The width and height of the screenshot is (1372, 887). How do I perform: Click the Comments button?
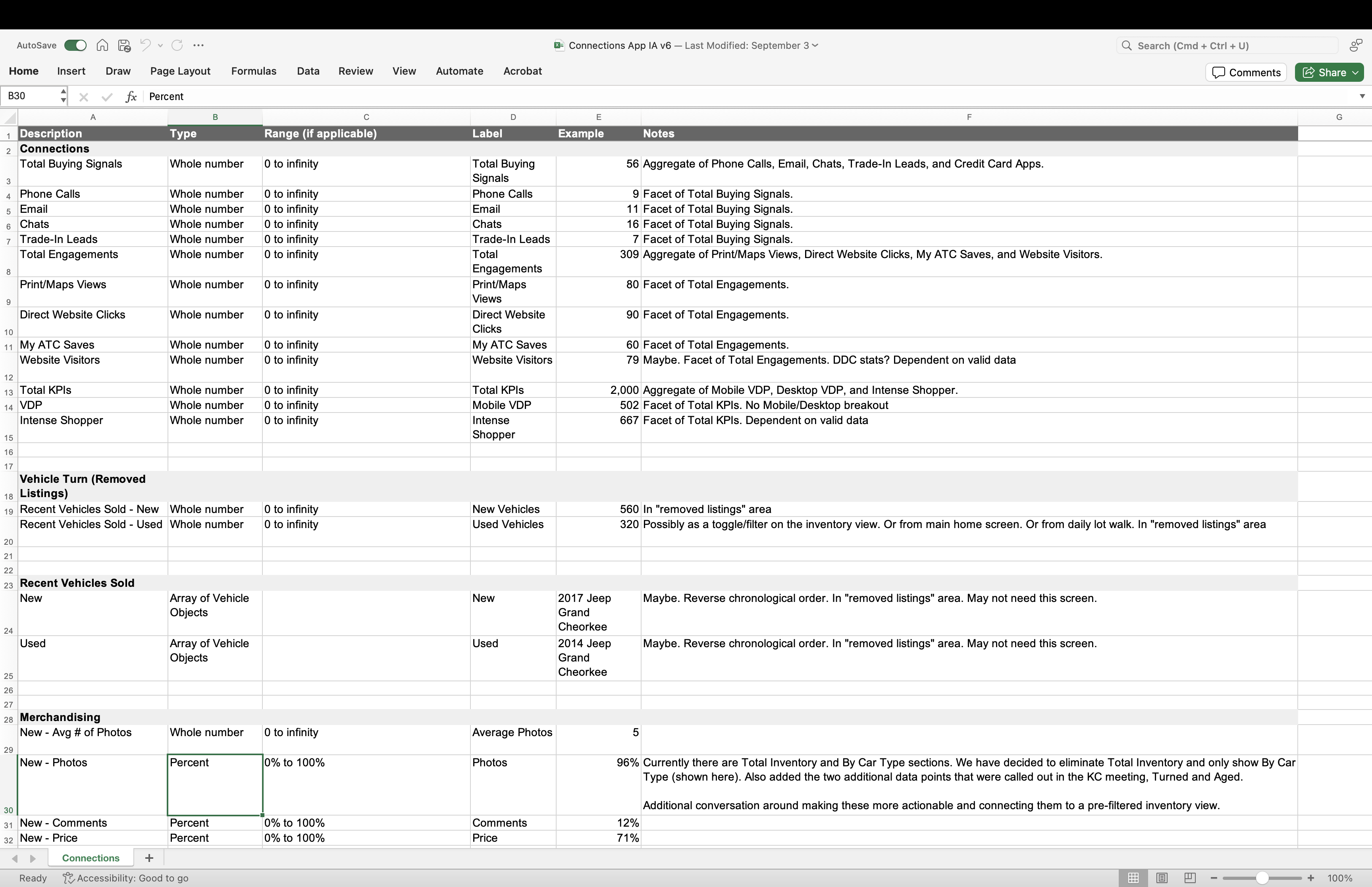(x=1246, y=73)
